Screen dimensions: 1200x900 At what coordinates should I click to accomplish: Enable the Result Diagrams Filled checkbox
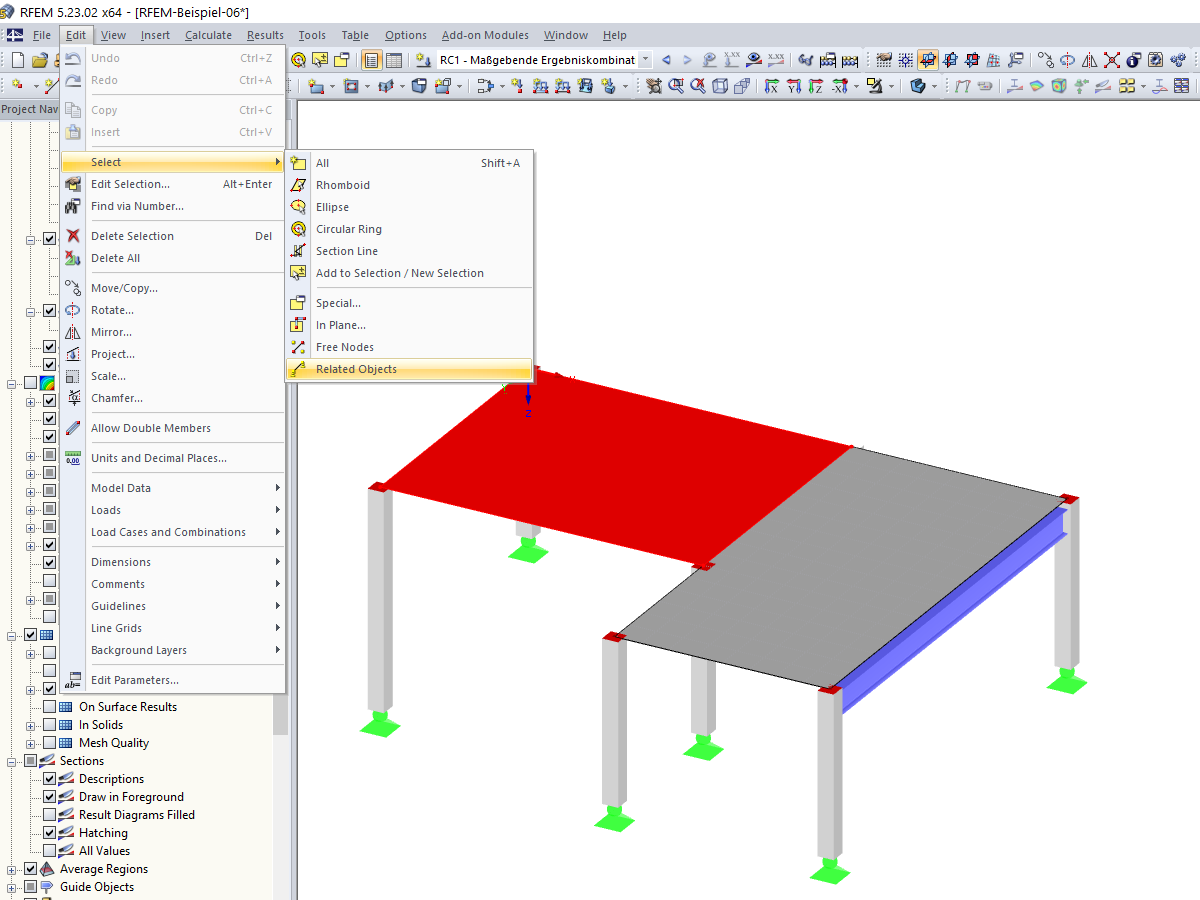49,814
